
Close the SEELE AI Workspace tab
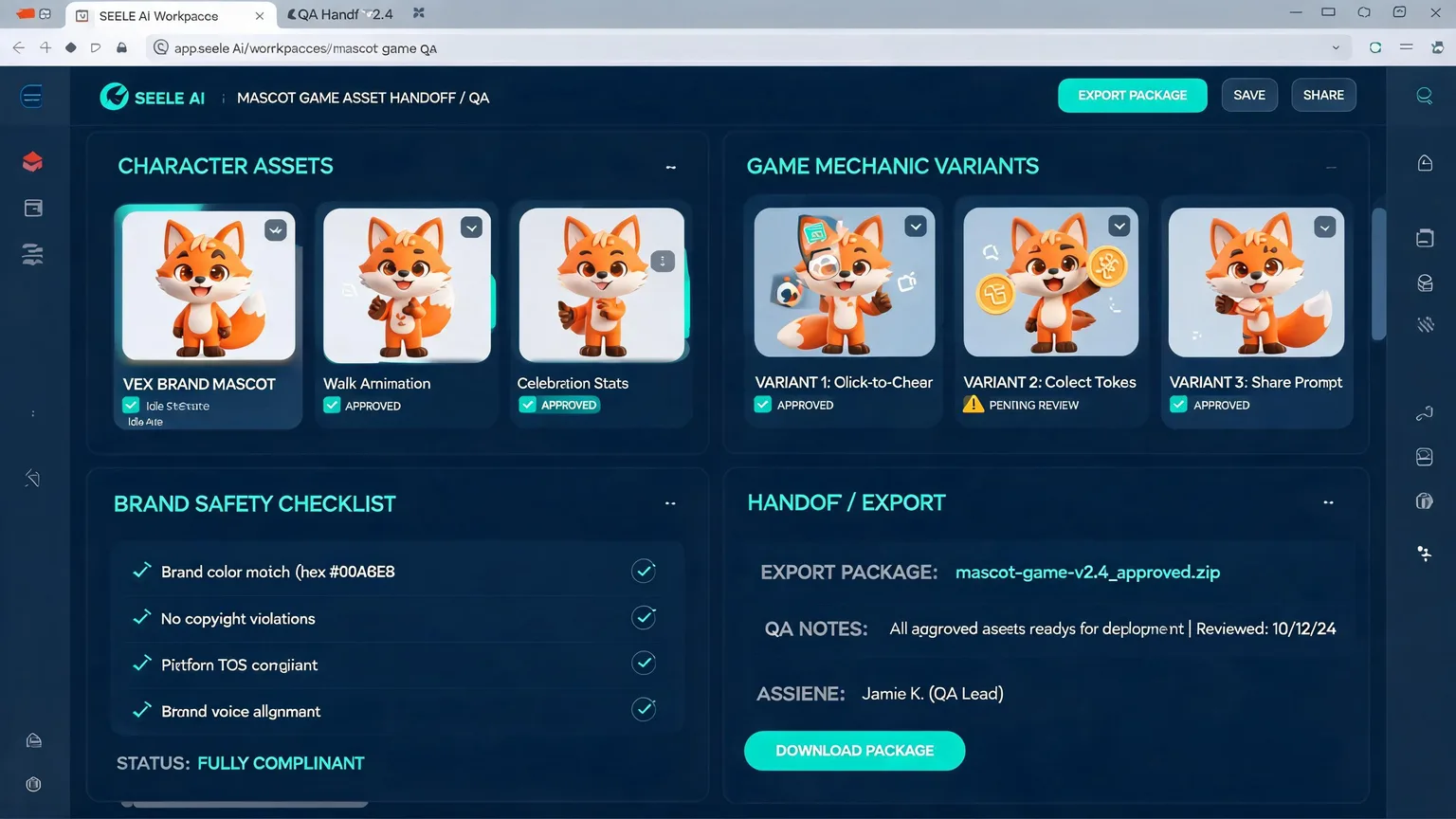click(260, 16)
